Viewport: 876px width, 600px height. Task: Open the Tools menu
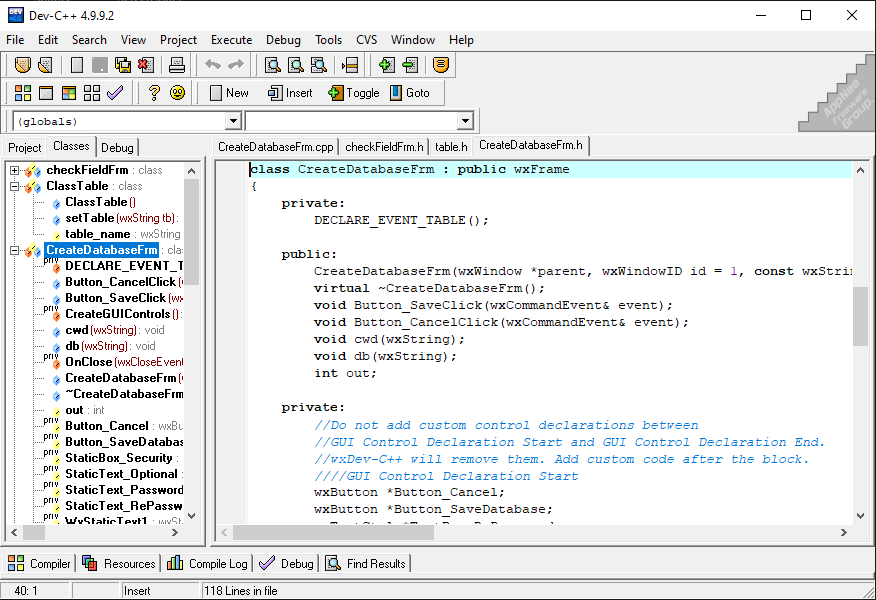[328, 40]
